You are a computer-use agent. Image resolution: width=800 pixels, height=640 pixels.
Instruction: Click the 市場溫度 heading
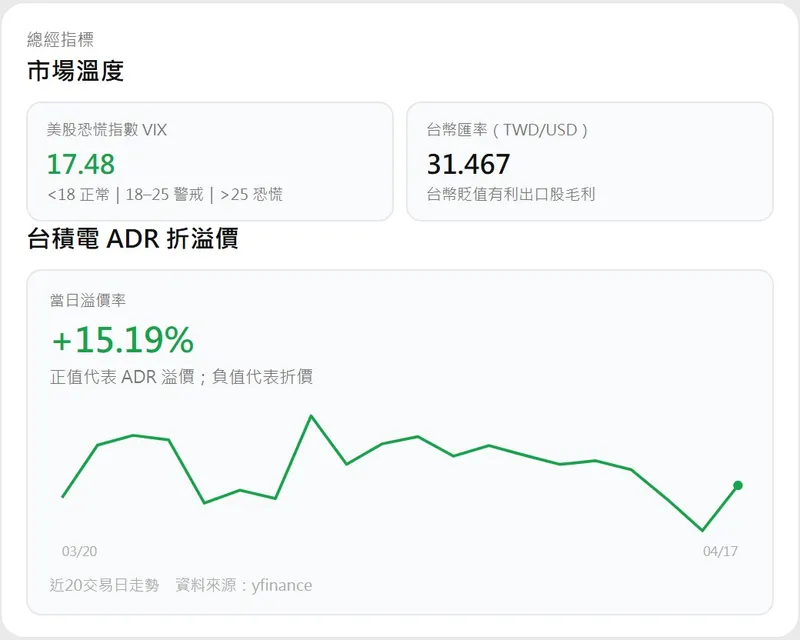coord(76,71)
